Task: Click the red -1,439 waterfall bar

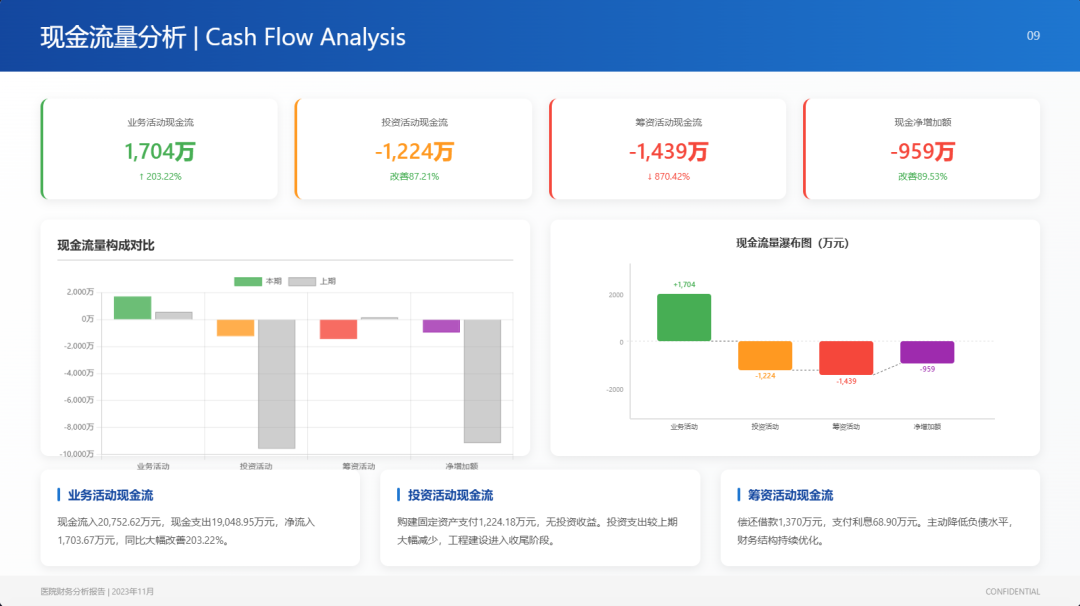Action: tap(846, 358)
